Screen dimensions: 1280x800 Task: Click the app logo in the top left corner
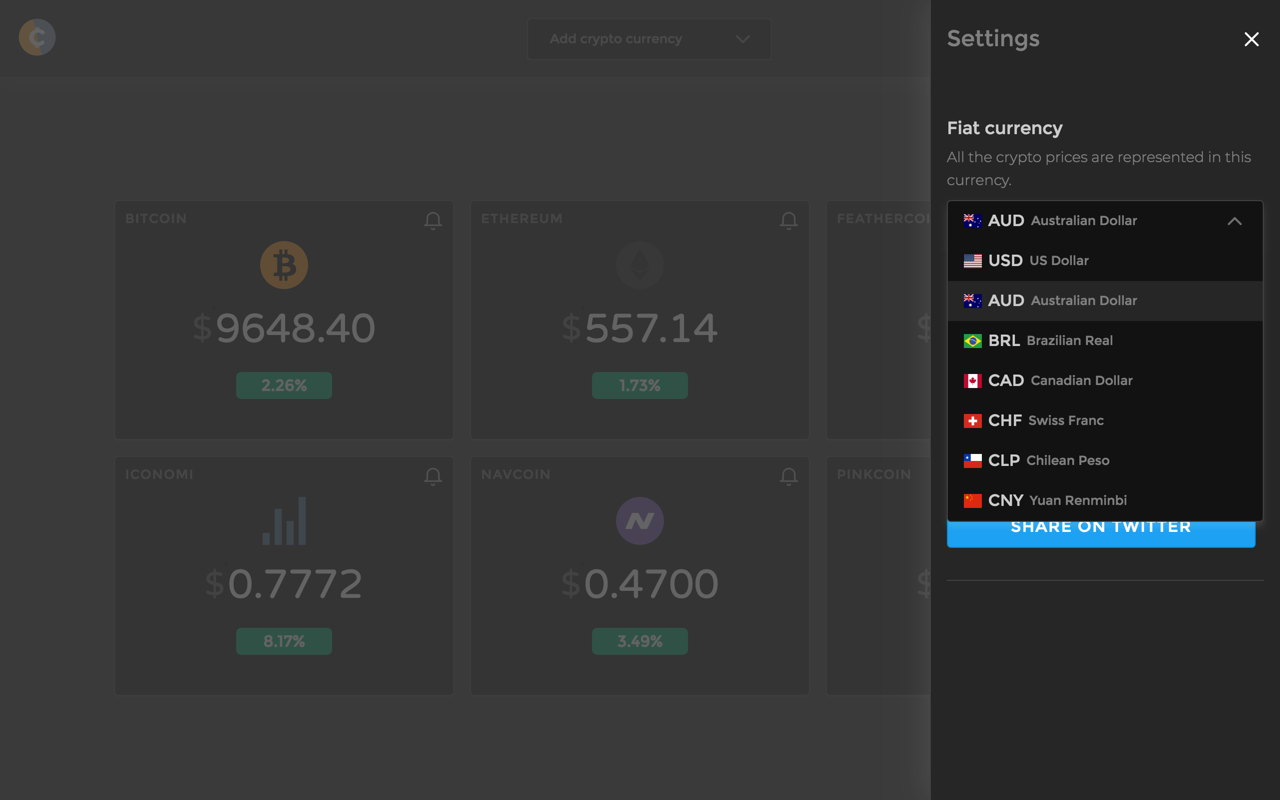[x=36, y=37]
